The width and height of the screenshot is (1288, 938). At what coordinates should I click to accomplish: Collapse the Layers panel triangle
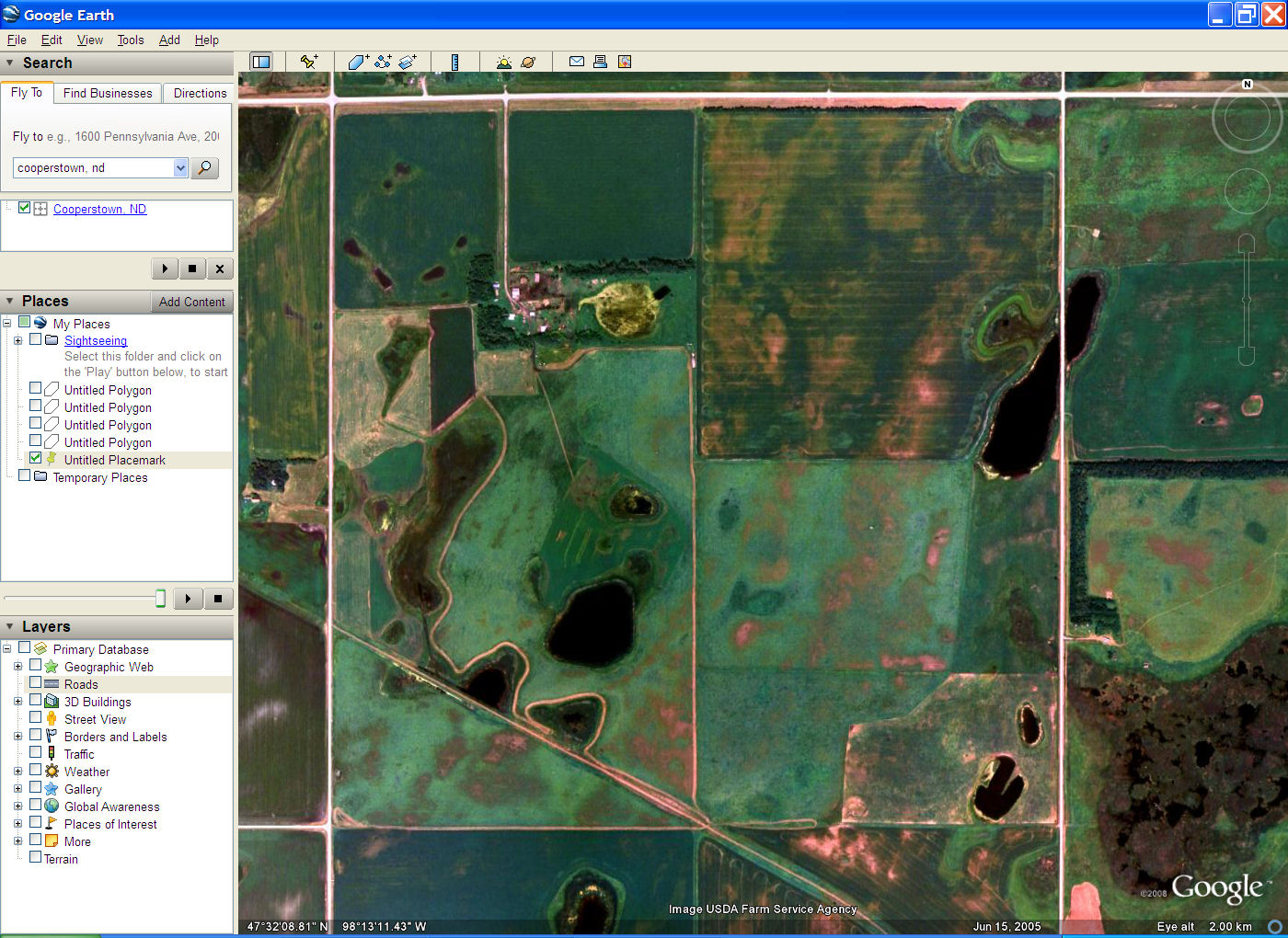(x=10, y=627)
